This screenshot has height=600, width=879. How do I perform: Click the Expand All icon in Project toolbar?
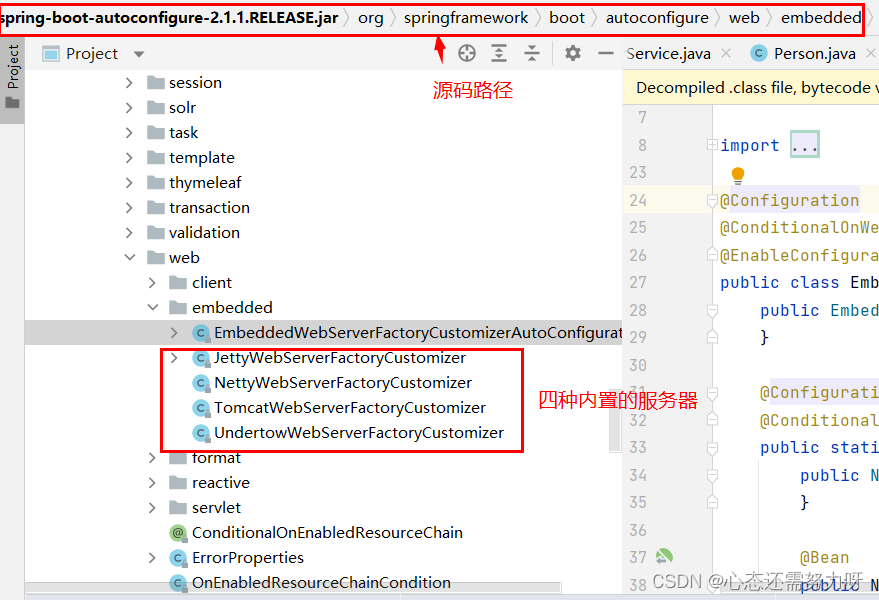click(499, 53)
